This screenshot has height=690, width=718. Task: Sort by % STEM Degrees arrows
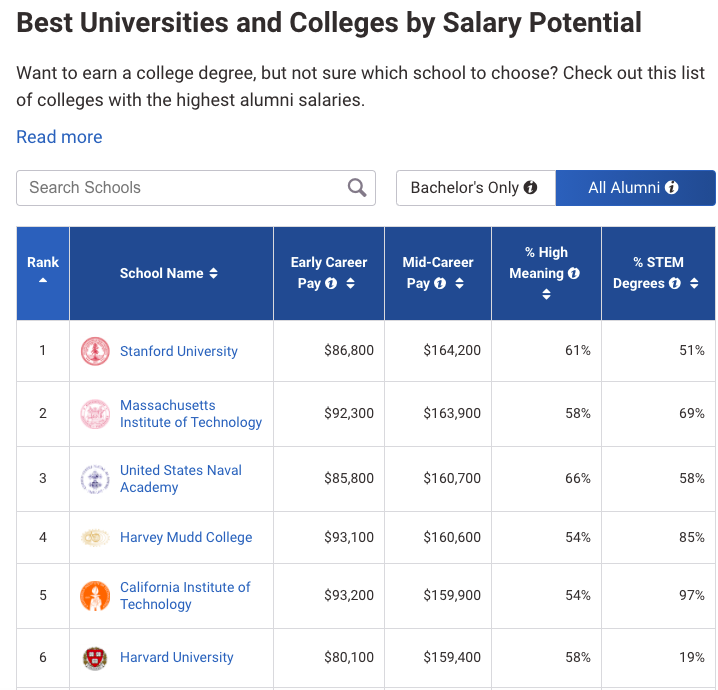tap(694, 283)
